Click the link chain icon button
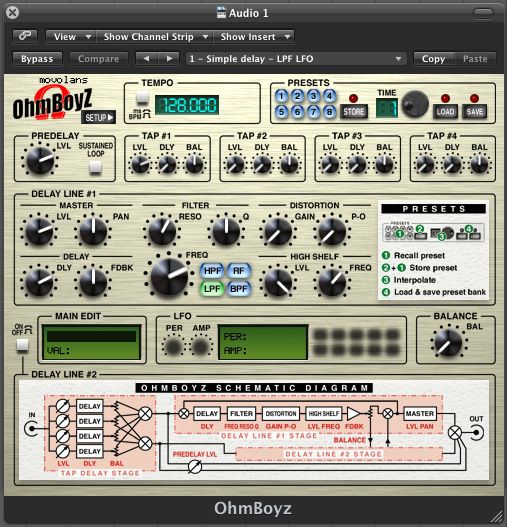This screenshot has height=527, width=507. coord(25,36)
